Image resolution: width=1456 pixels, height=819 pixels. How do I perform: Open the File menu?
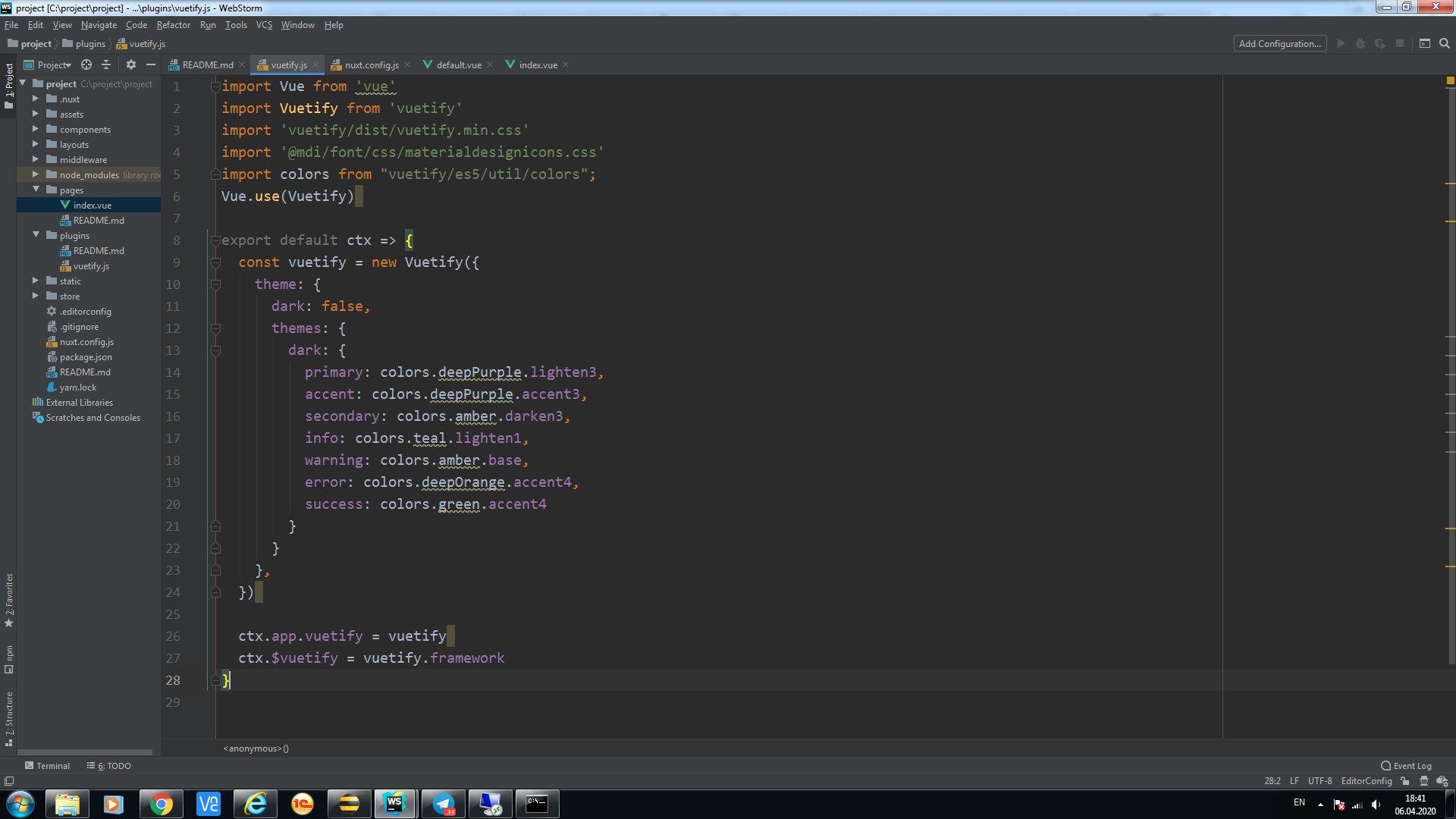(x=11, y=25)
